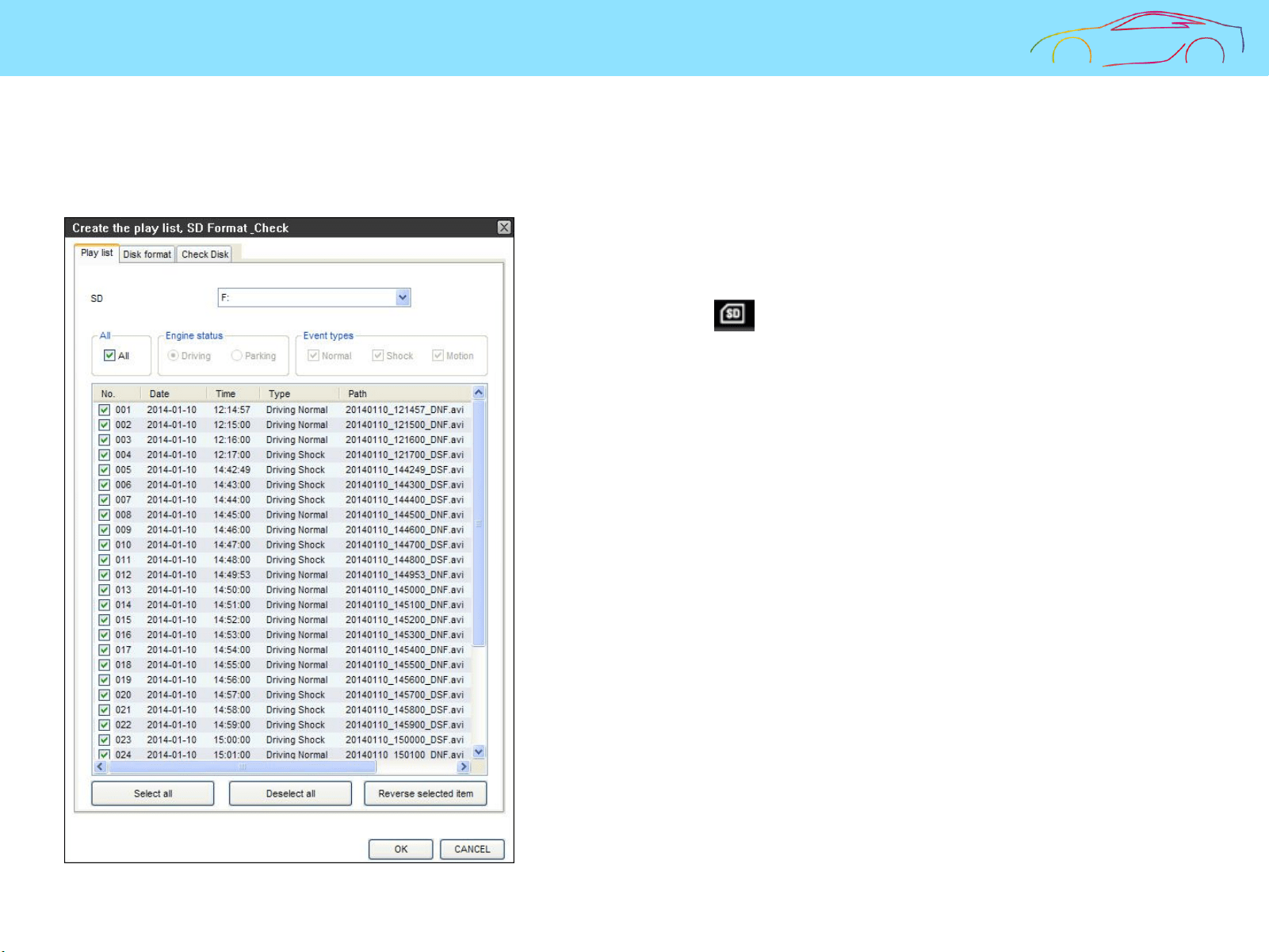Switch to the Play list tab
1269x952 pixels.
97,253
